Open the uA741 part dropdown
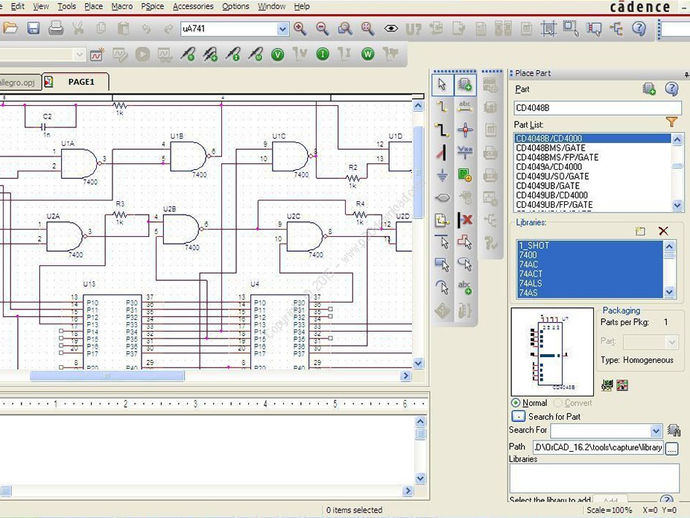This screenshot has width=690, height=518. click(x=283, y=29)
